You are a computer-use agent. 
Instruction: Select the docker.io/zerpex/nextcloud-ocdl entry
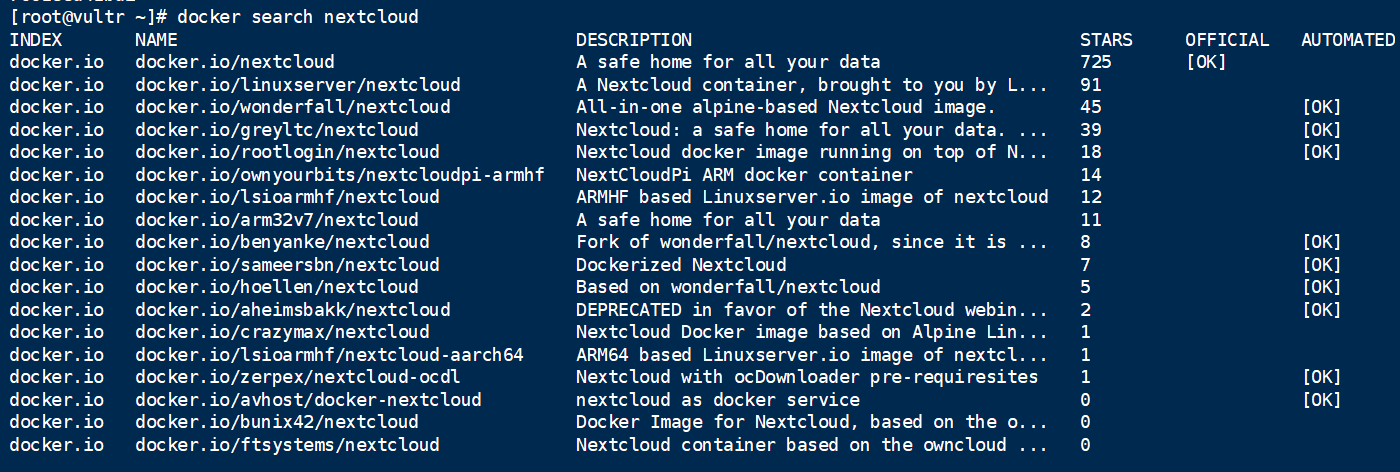pos(298,377)
